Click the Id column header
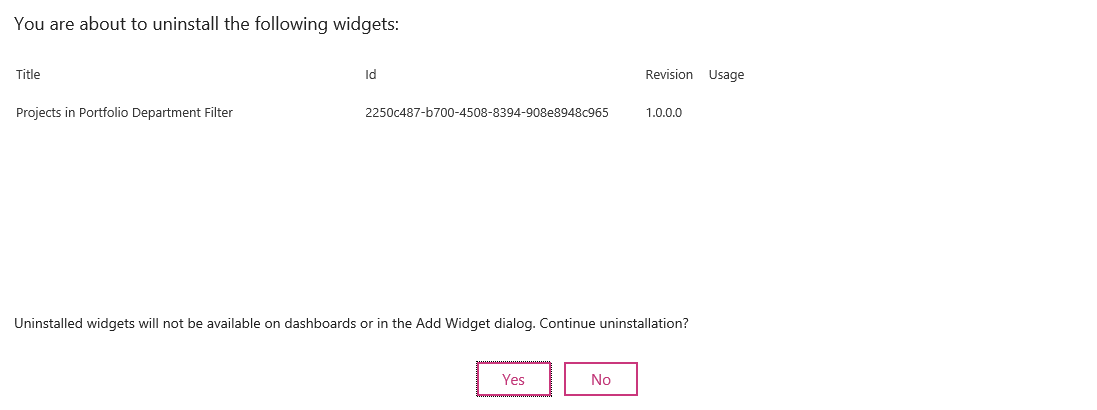The height and width of the screenshot is (410, 1097). pyautogui.click(x=371, y=75)
